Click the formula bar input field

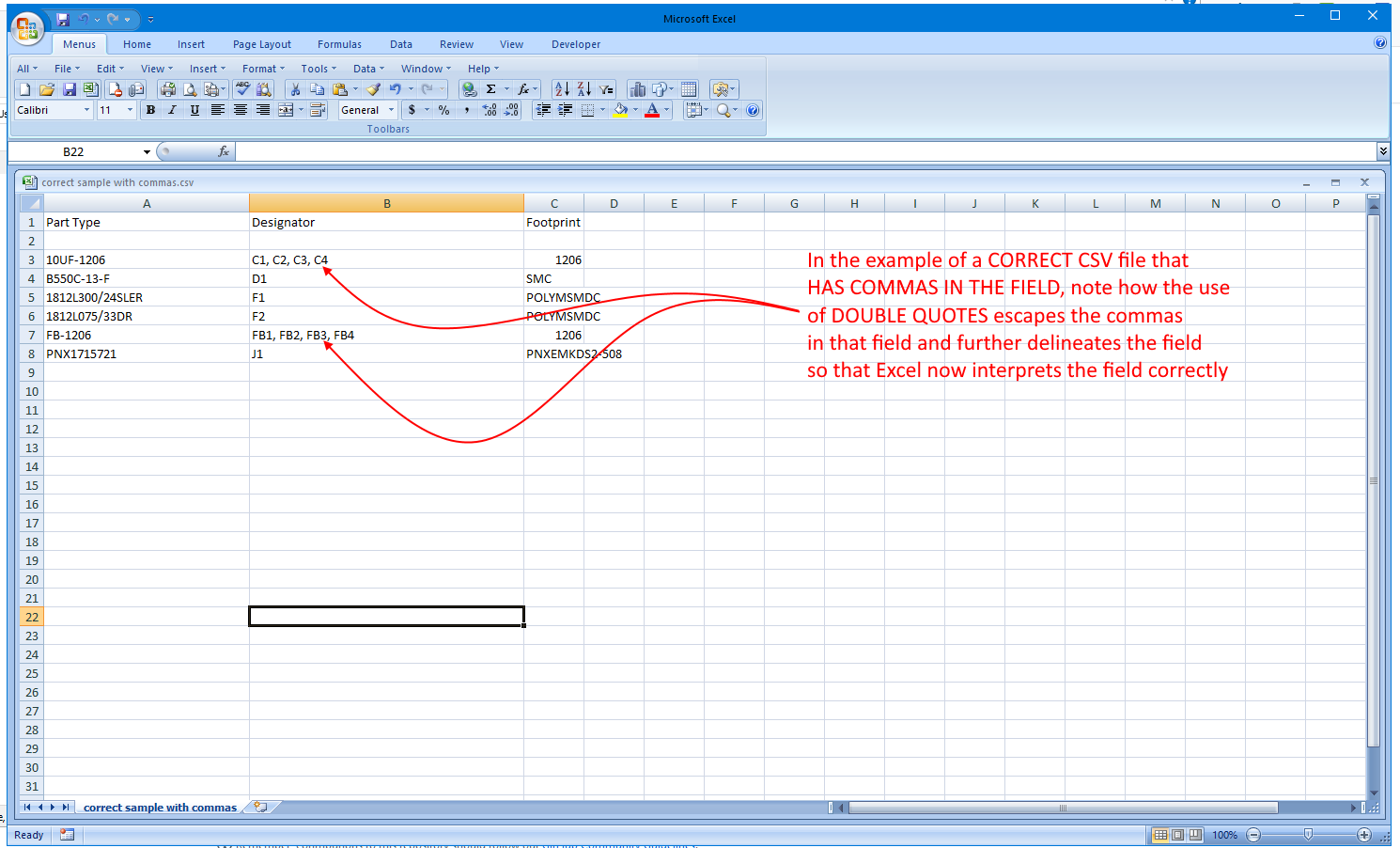click(806, 151)
